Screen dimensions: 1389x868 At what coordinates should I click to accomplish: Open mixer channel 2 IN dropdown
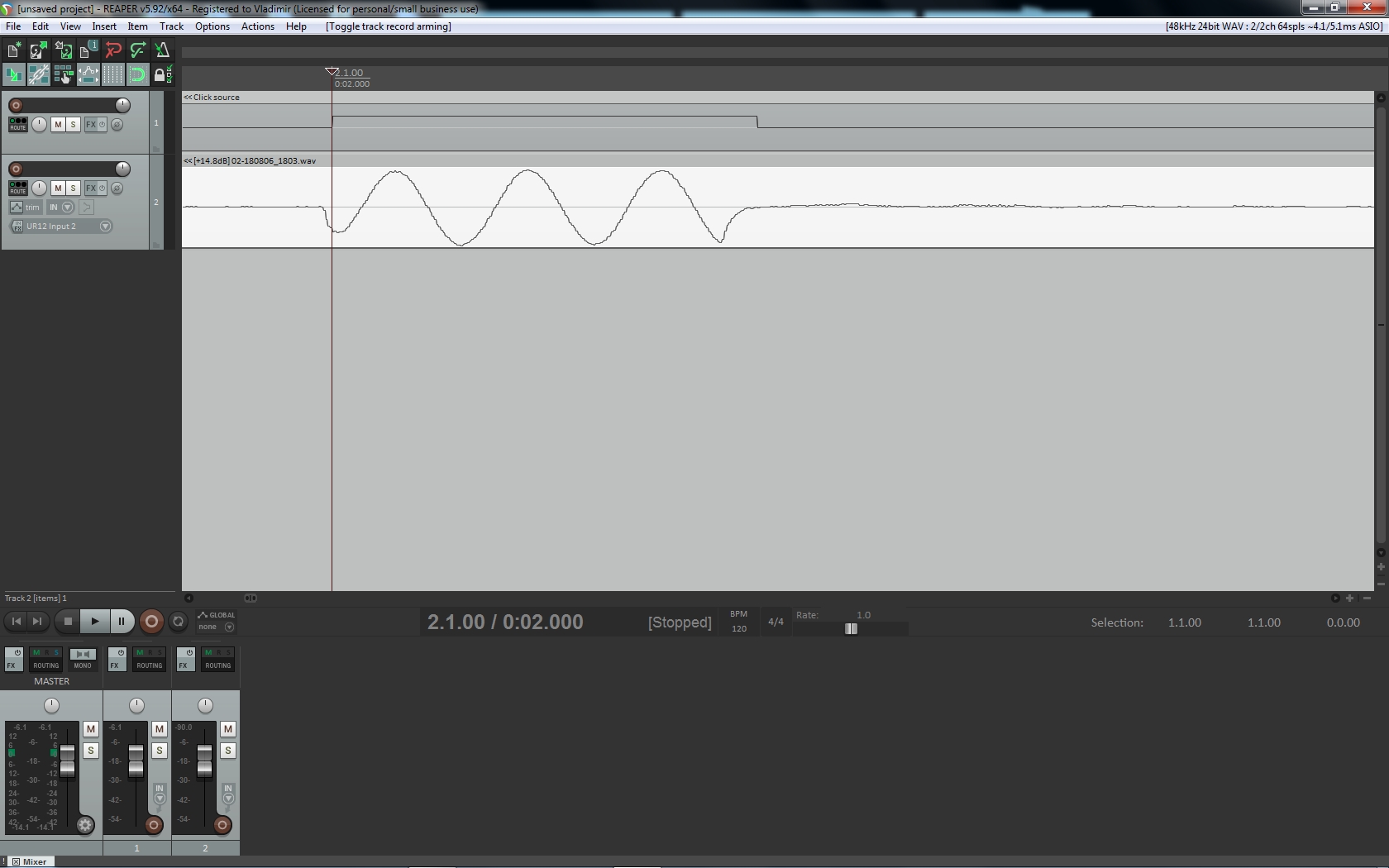tap(228, 794)
